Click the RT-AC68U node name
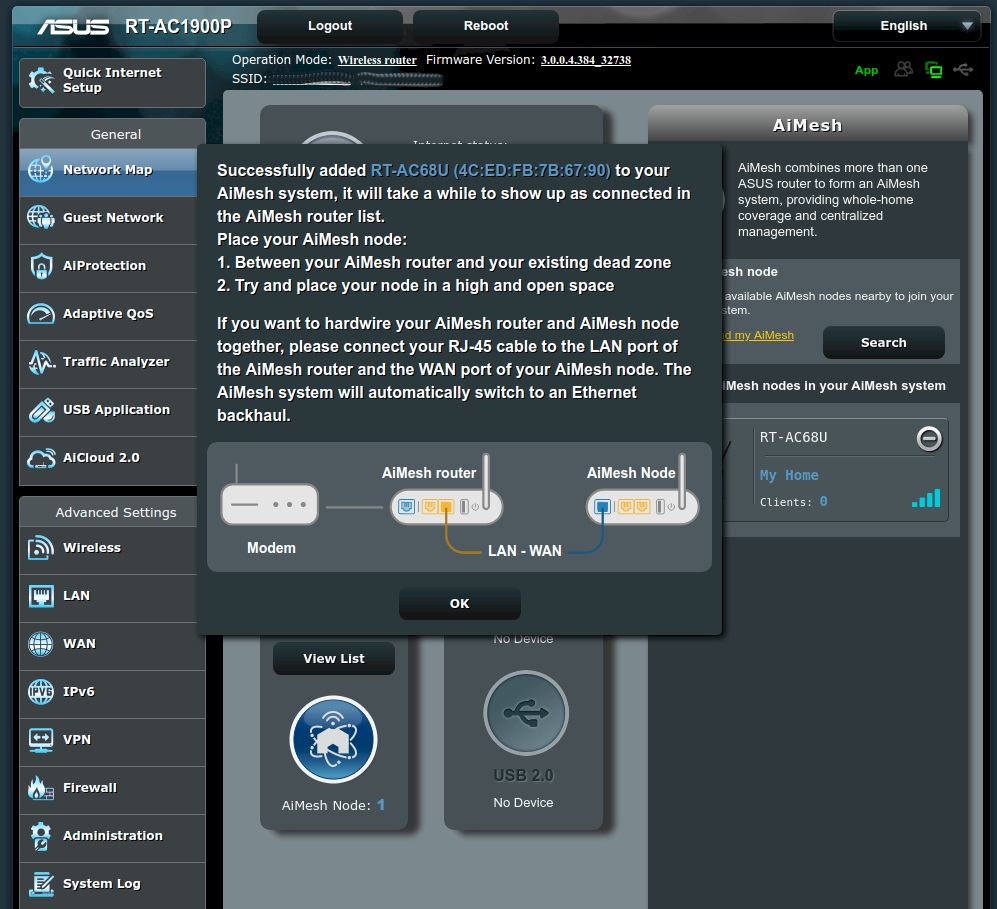This screenshot has width=997, height=909. [794, 437]
